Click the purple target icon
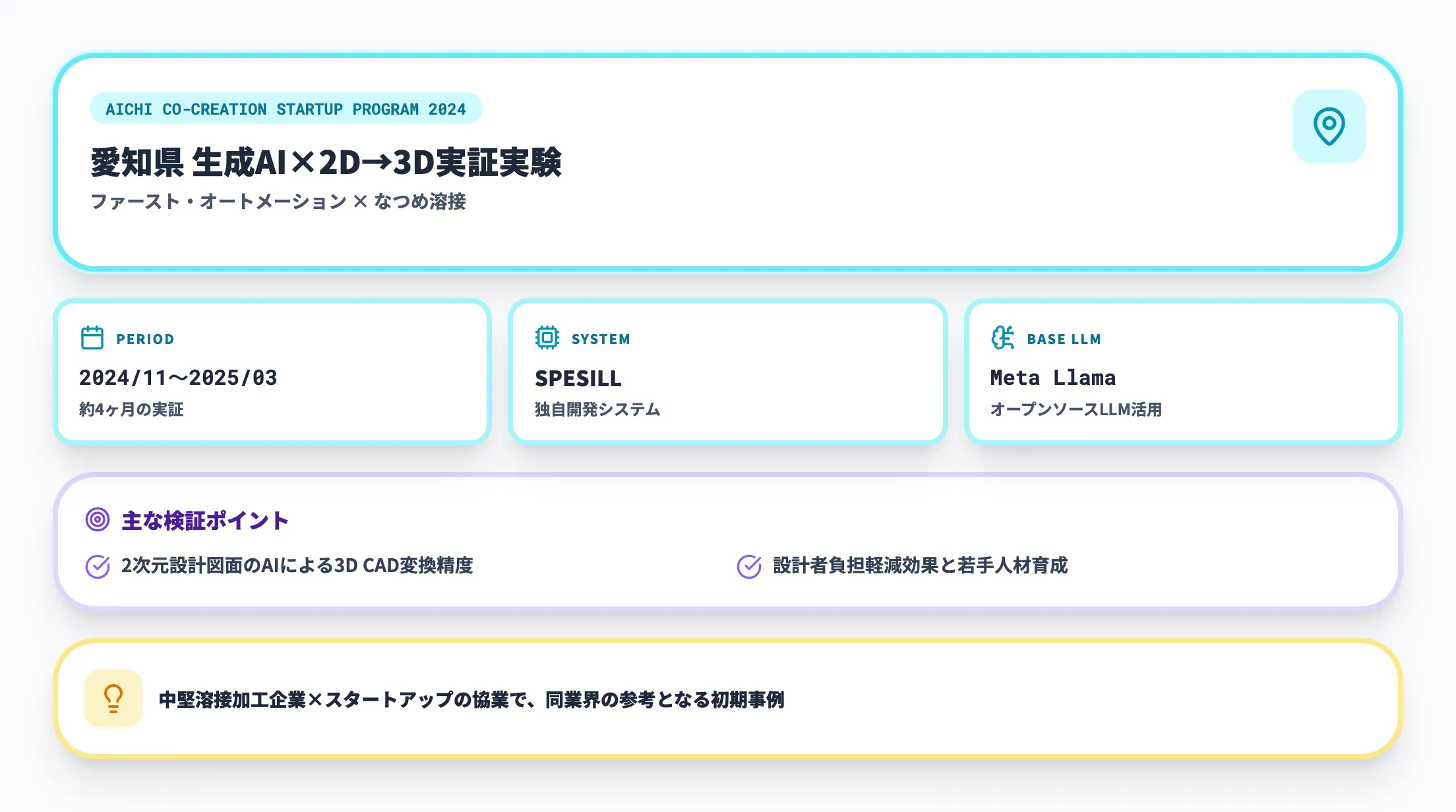The height and width of the screenshot is (812, 1456). [x=98, y=520]
